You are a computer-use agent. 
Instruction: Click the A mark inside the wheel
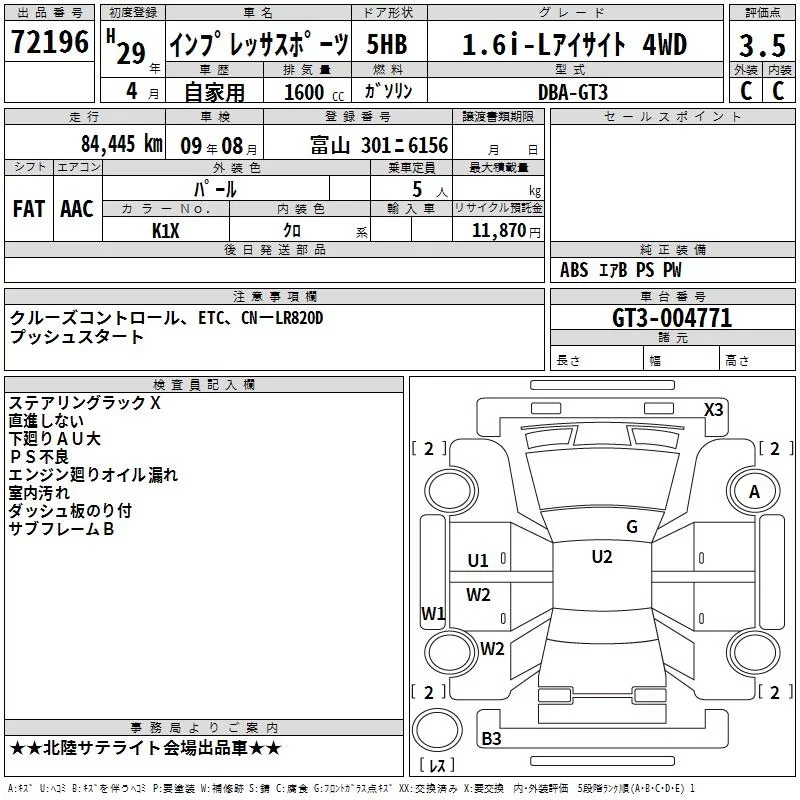click(754, 492)
